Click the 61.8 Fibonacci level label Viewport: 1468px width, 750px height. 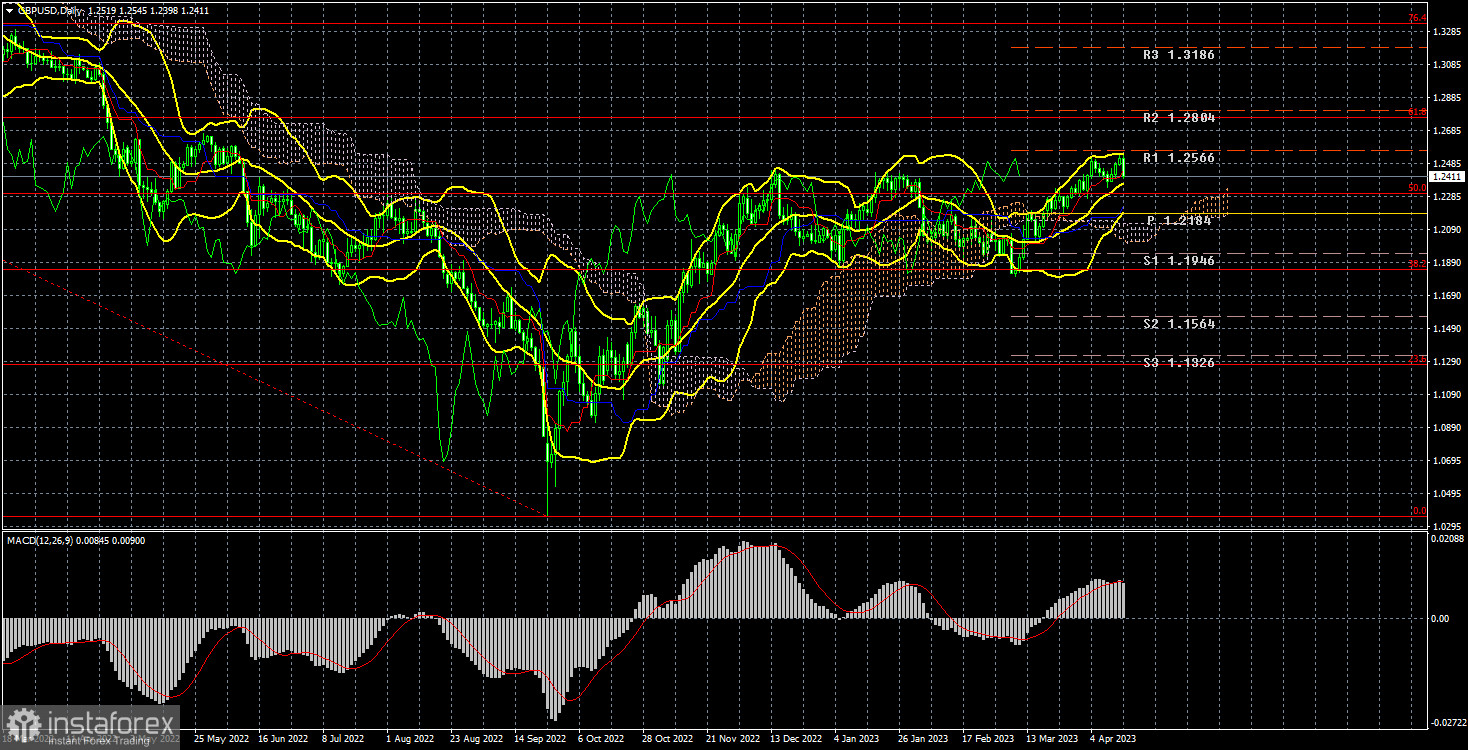coord(1417,113)
